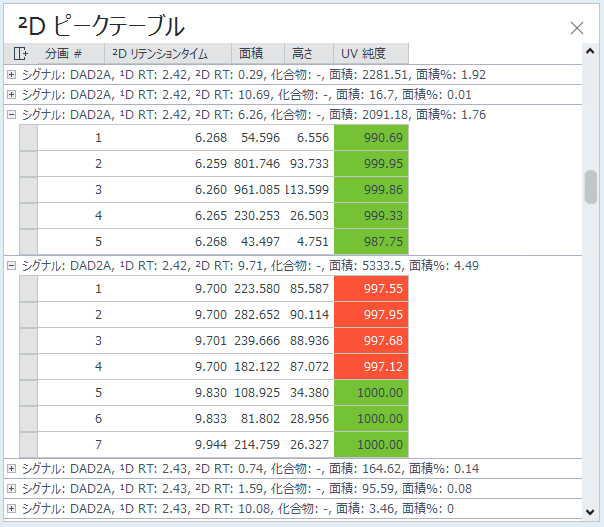Viewport: 604px width, 527px height.
Task: Select the height cell 87.072
Action: pos(309,367)
